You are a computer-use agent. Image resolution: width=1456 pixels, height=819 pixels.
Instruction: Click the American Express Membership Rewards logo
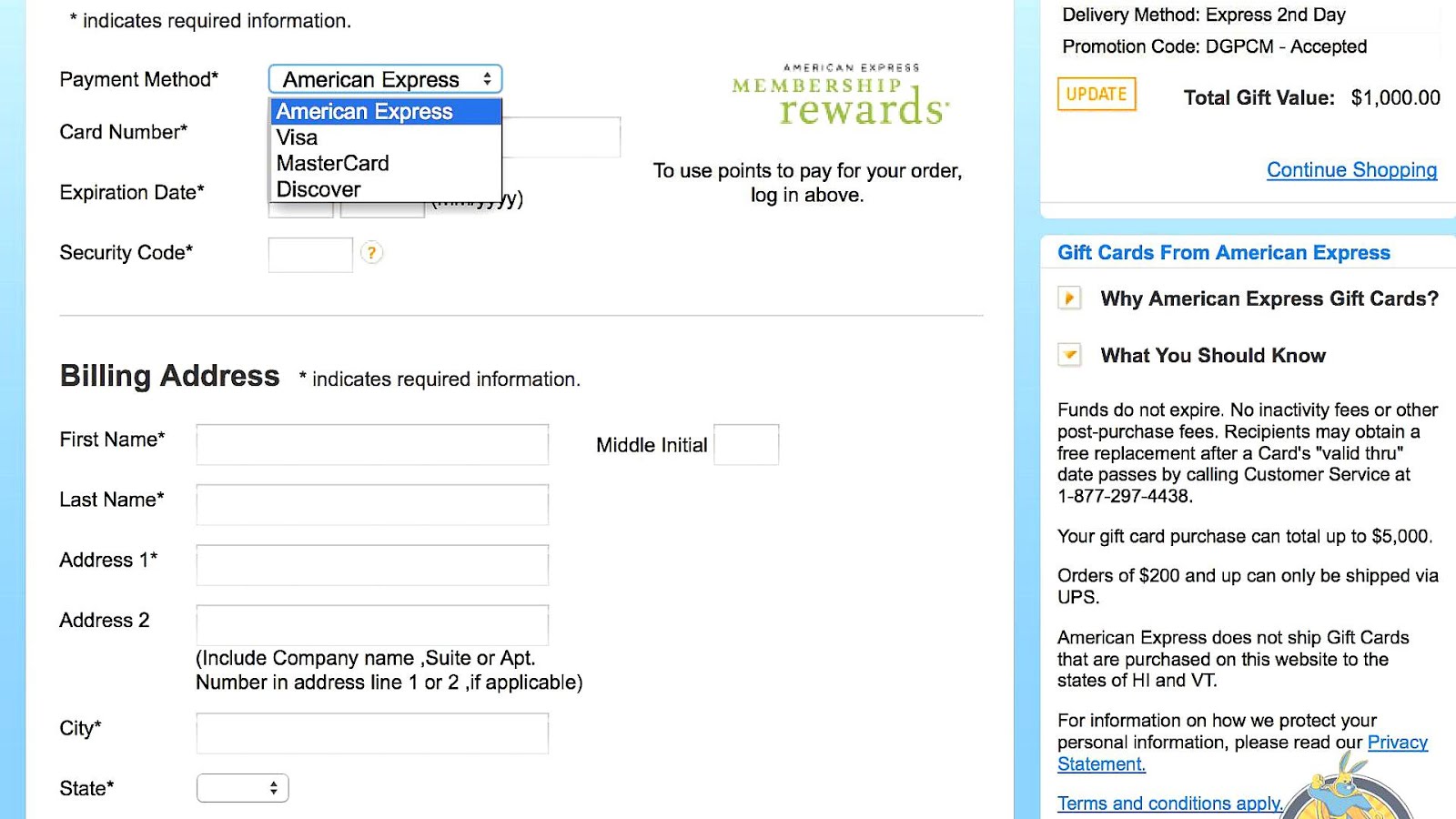point(842,95)
